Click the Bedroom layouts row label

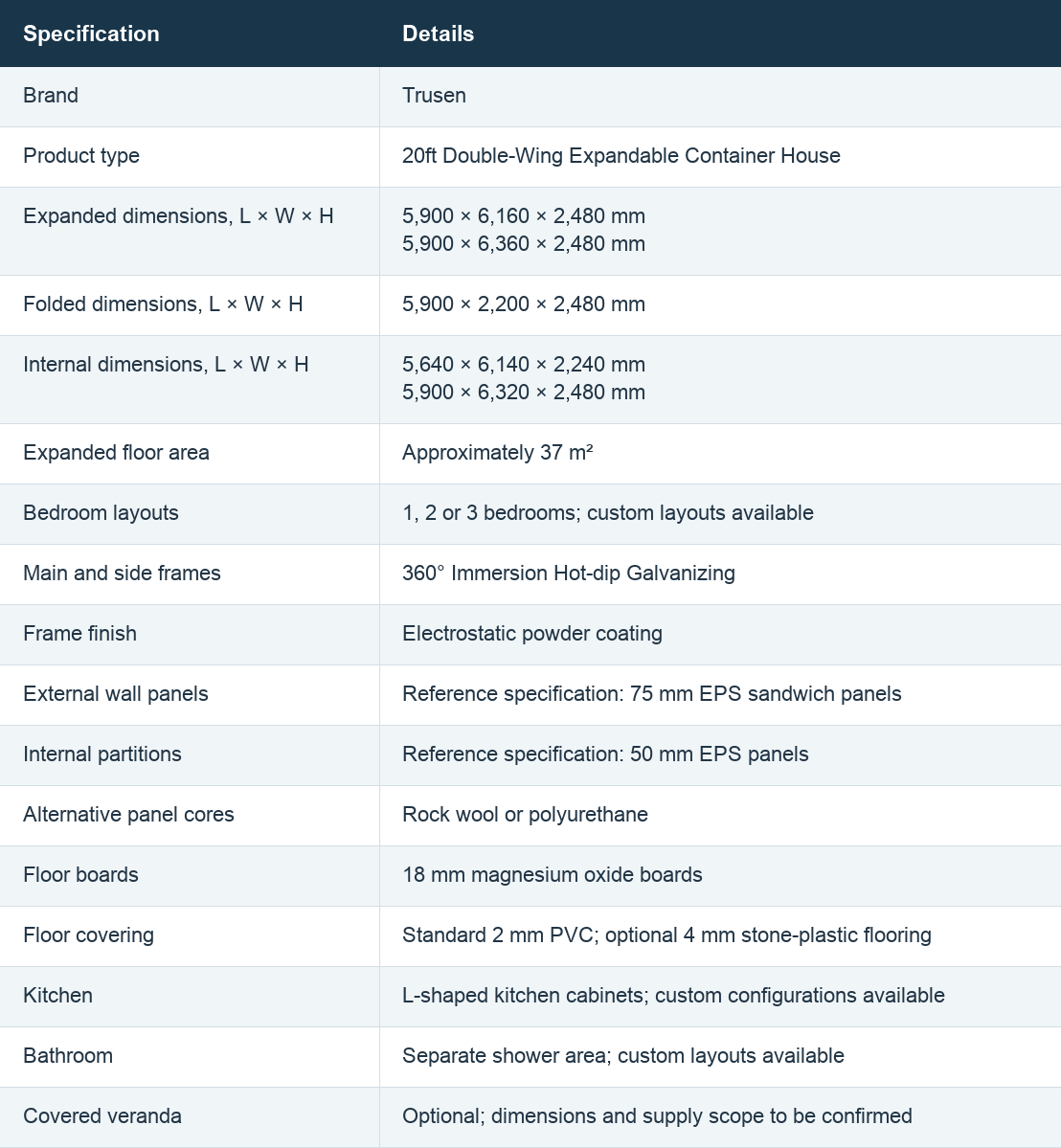[x=101, y=512]
